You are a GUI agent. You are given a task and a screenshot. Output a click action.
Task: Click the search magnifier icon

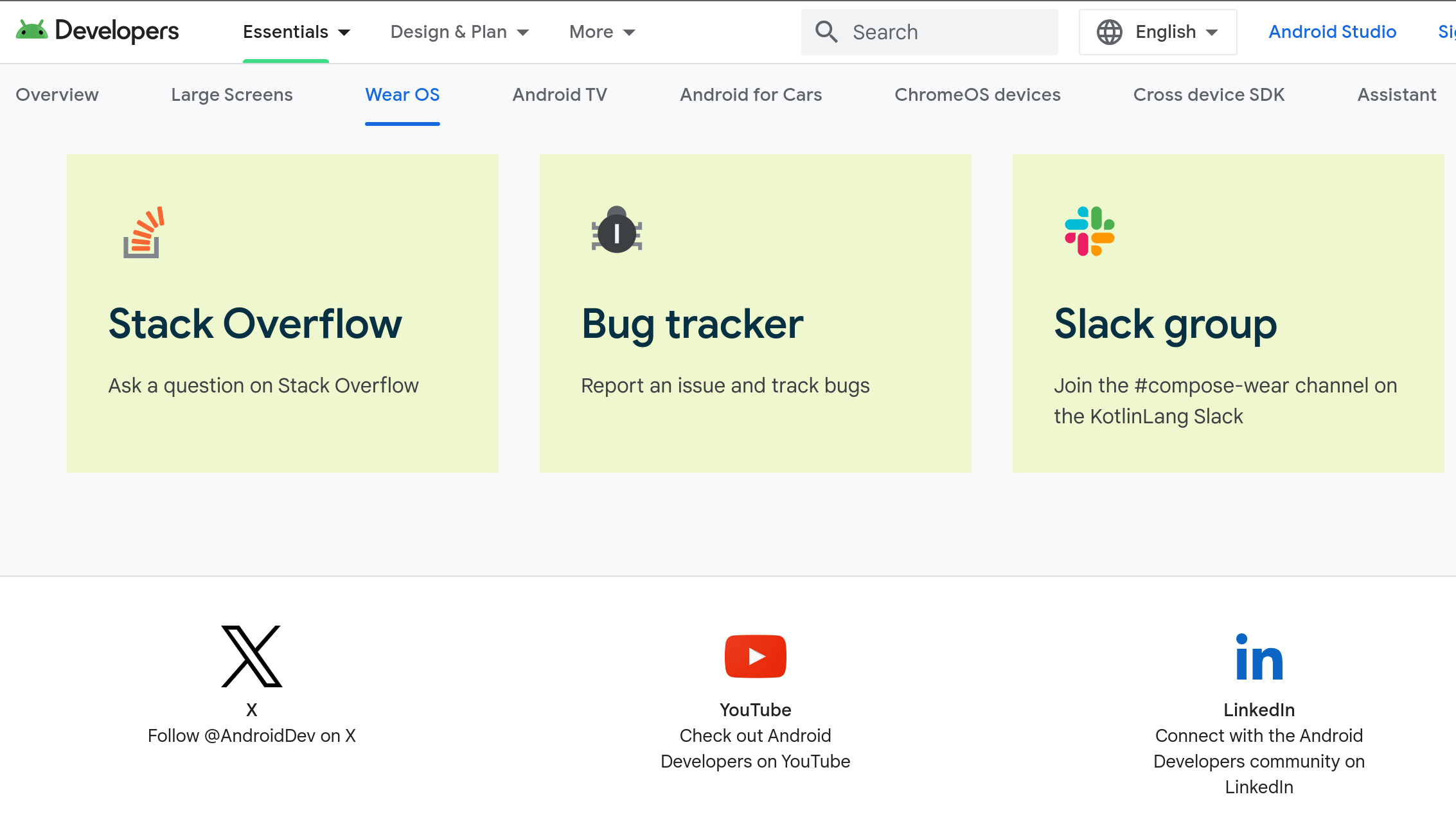[x=826, y=31]
